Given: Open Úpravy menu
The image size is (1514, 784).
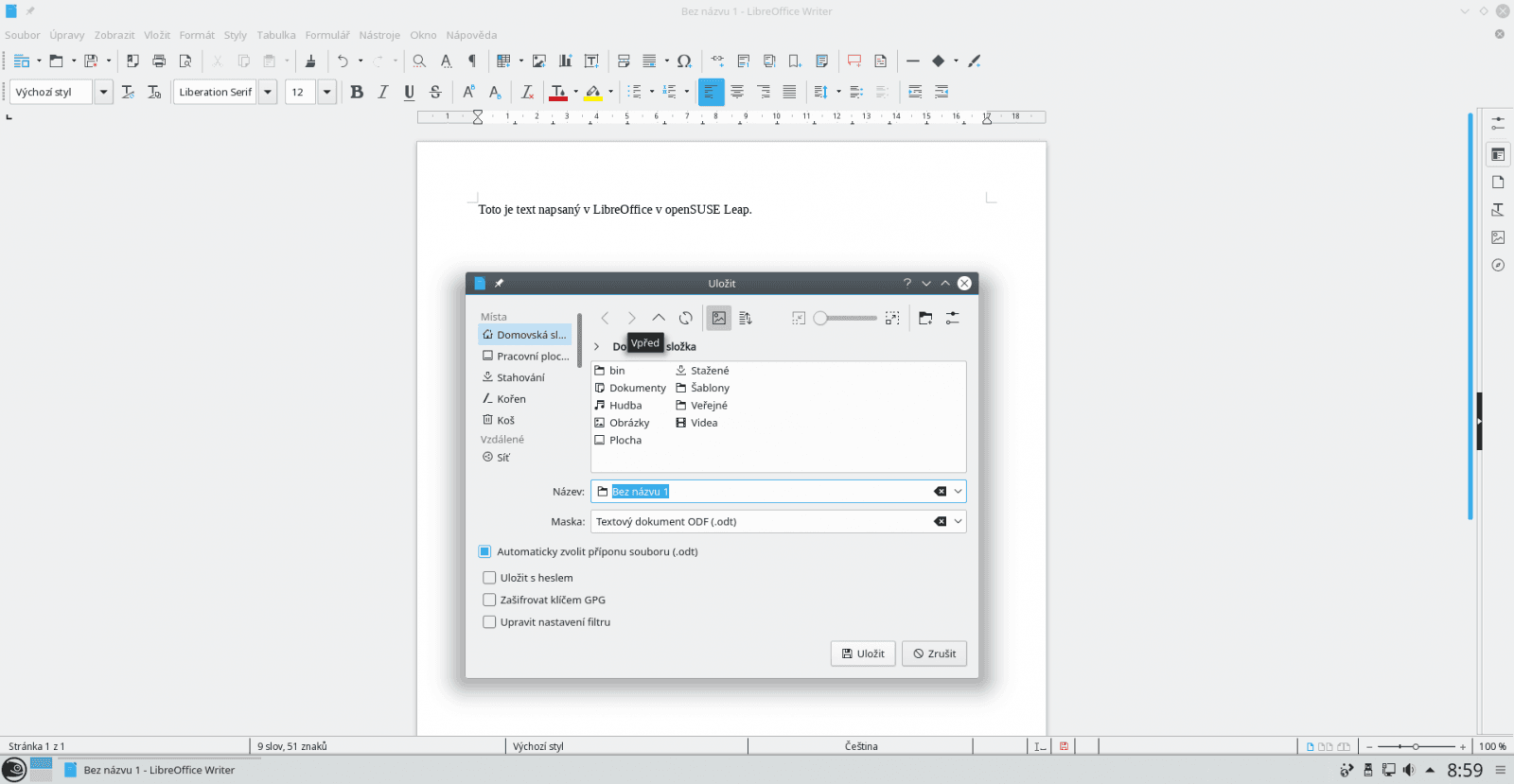Looking at the screenshot, I should [x=67, y=35].
